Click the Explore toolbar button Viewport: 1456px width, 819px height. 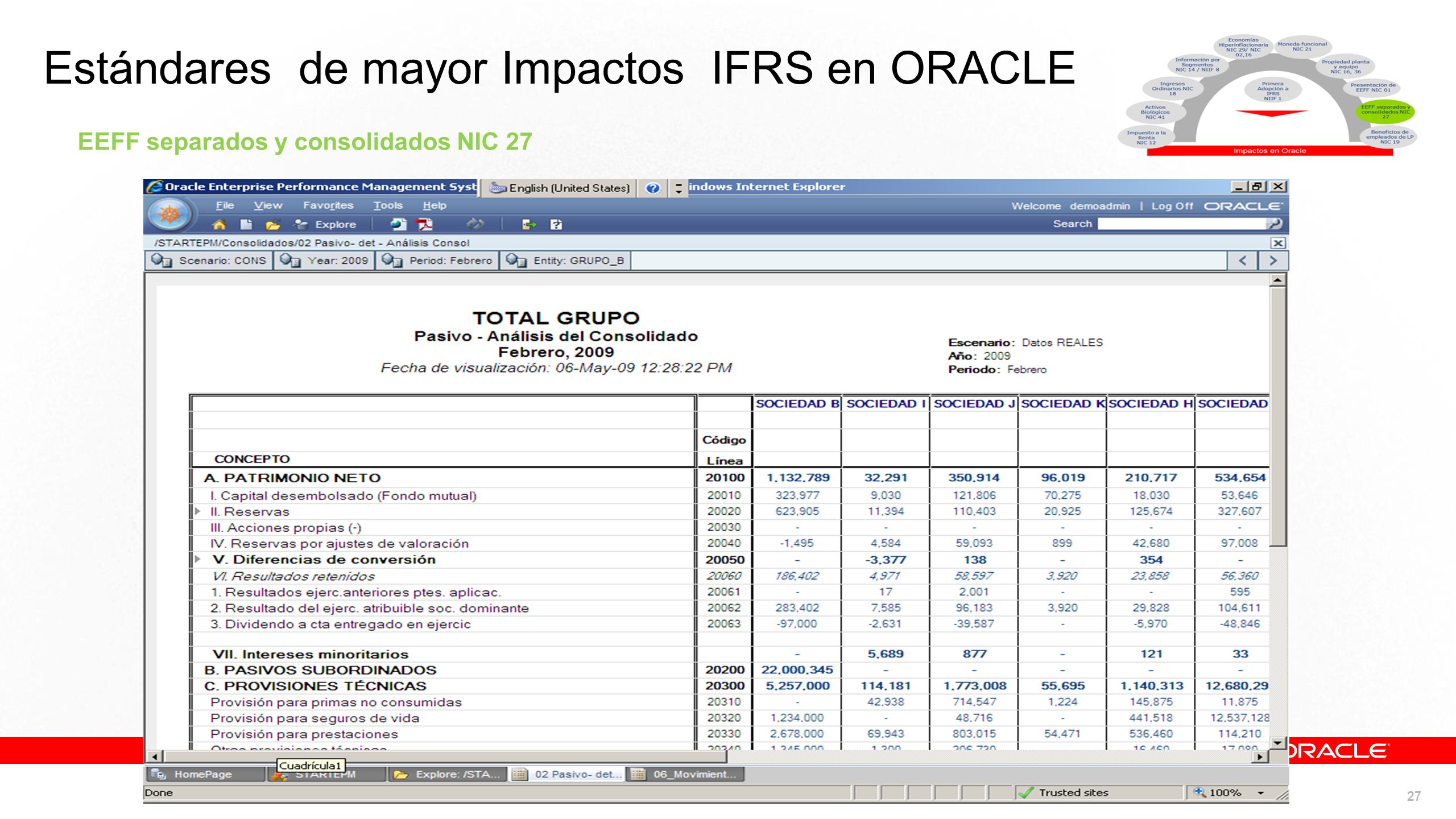point(325,225)
